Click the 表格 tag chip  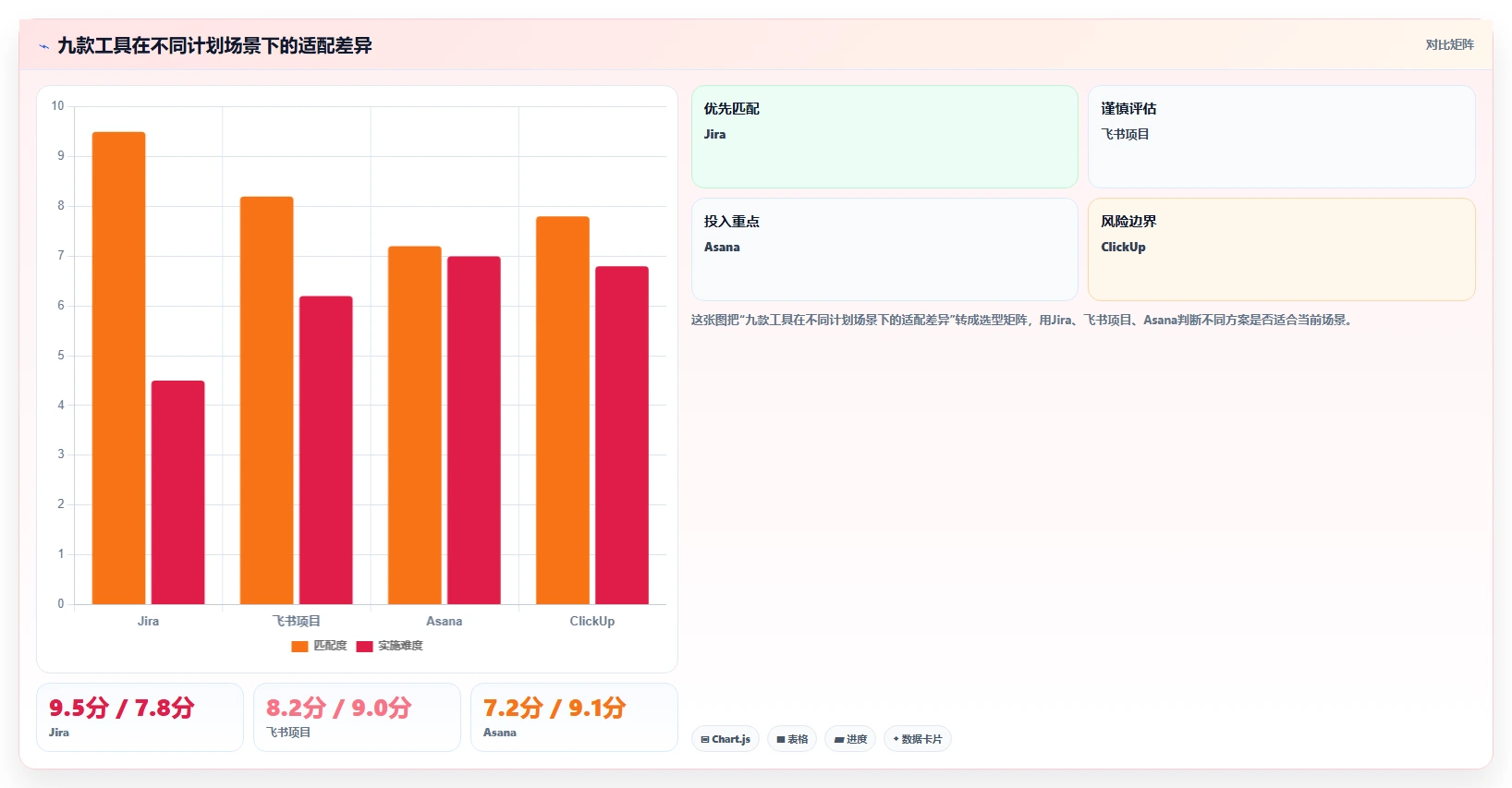tap(792, 739)
